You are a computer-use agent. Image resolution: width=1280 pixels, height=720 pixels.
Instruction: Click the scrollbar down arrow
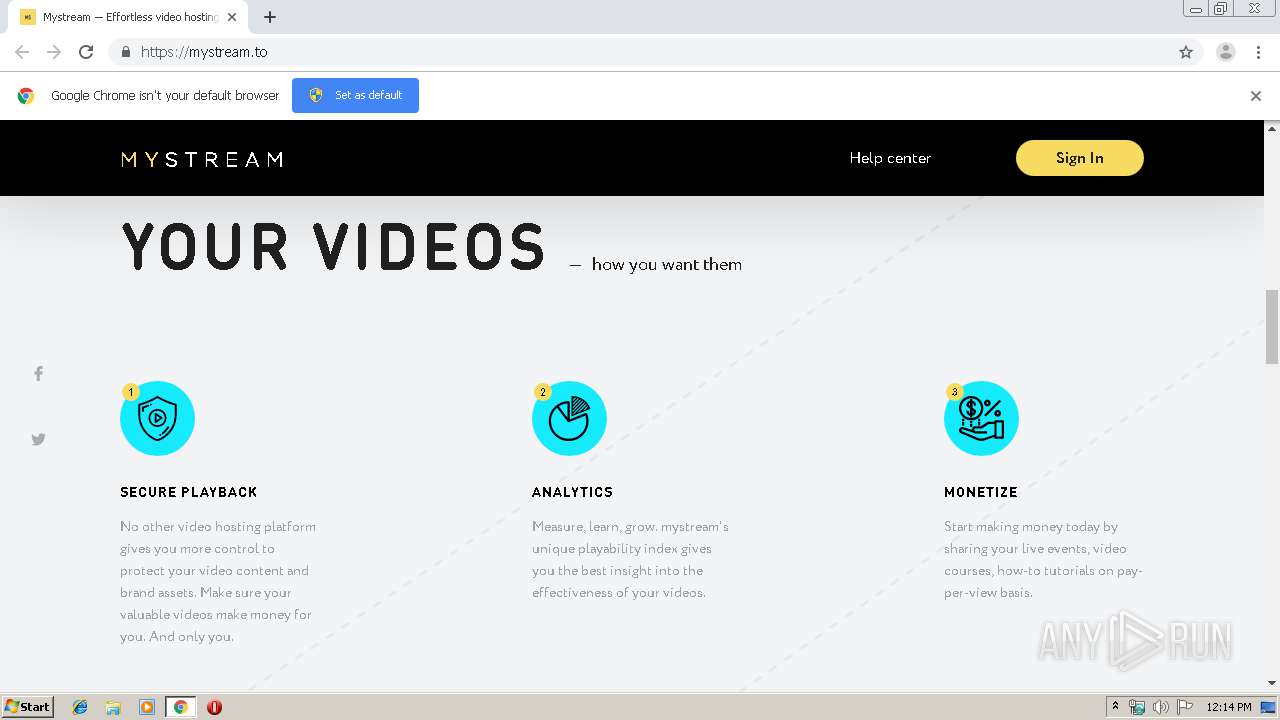pyautogui.click(x=1272, y=683)
